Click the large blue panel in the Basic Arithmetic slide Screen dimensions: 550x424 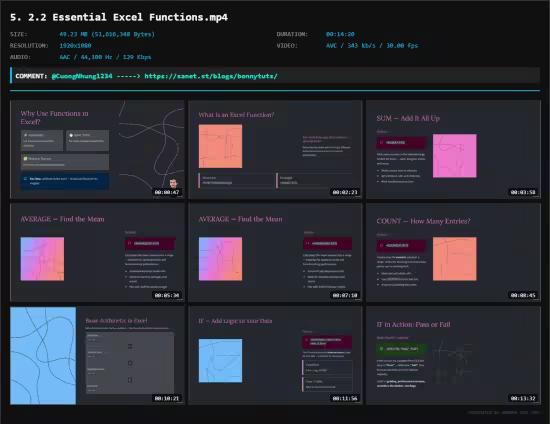click(43, 356)
